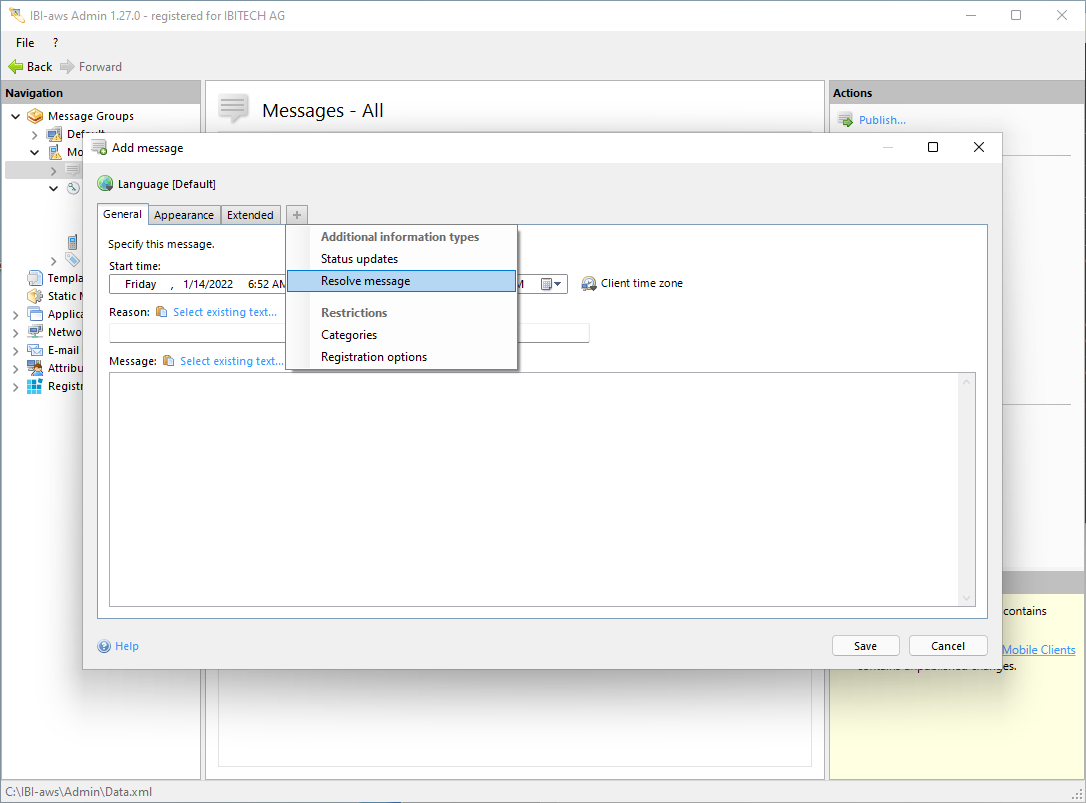Image resolution: width=1086 pixels, height=803 pixels.
Task: Click the Message Groups tree icon
Action: point(35,116)
